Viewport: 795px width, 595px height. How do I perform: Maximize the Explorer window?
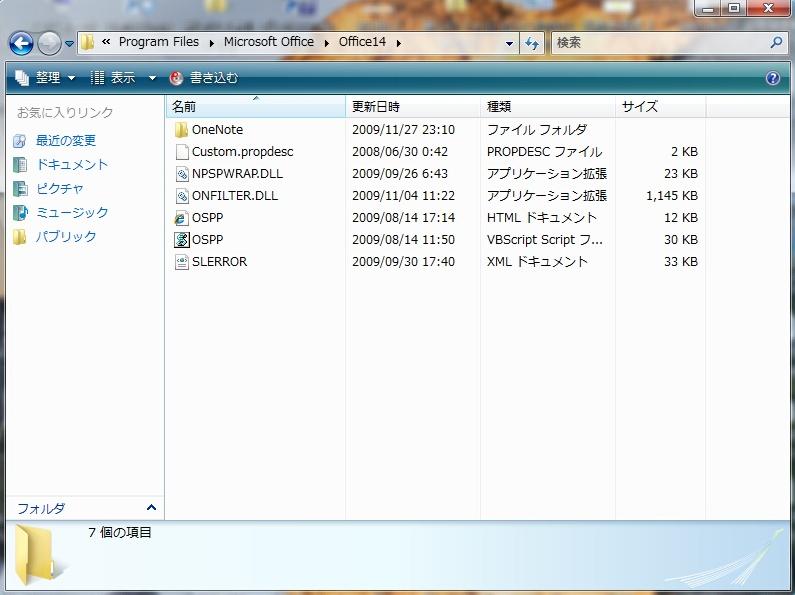tap(734, 7)
